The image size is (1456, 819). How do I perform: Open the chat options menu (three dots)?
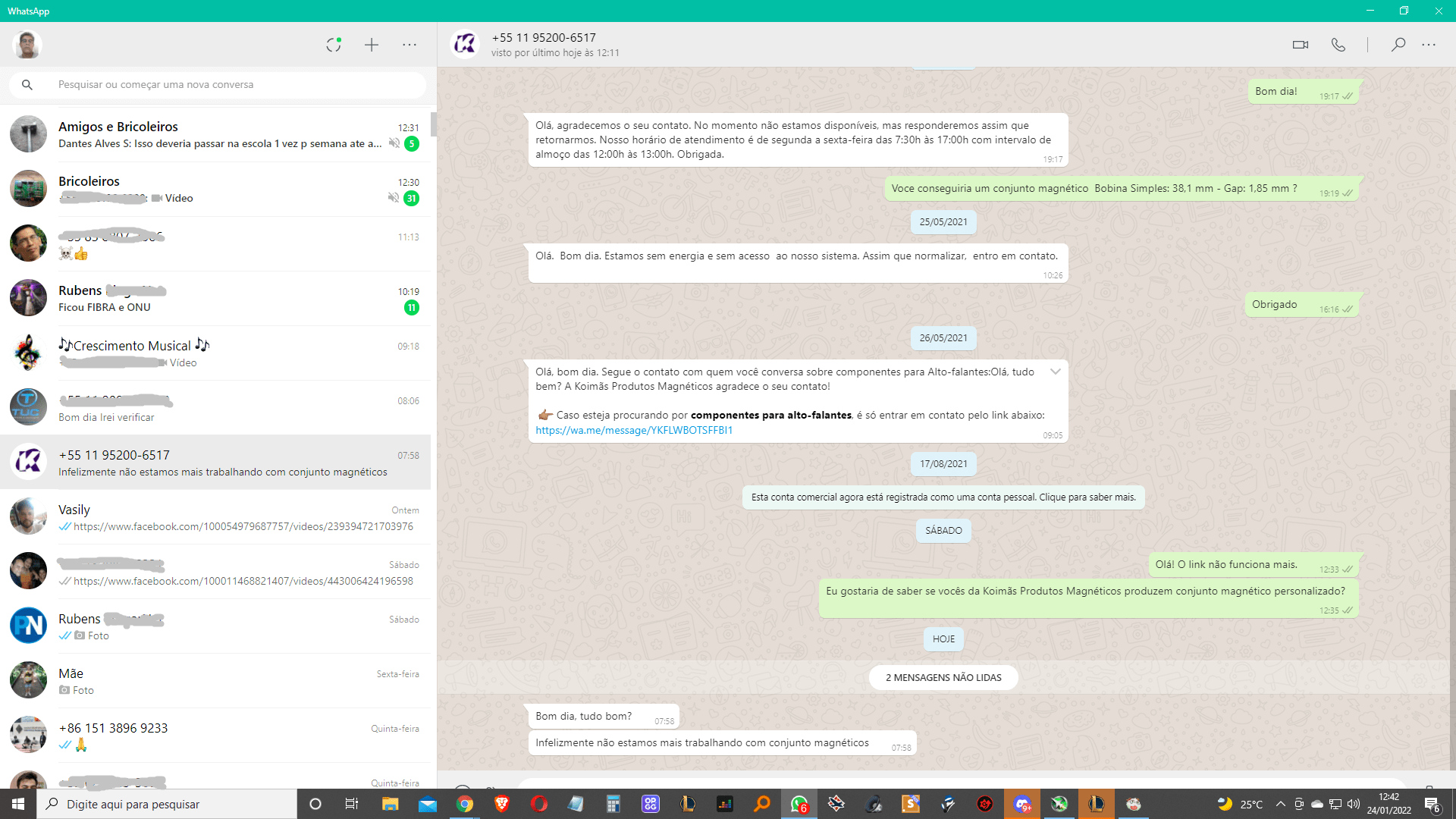(1429, 45)
